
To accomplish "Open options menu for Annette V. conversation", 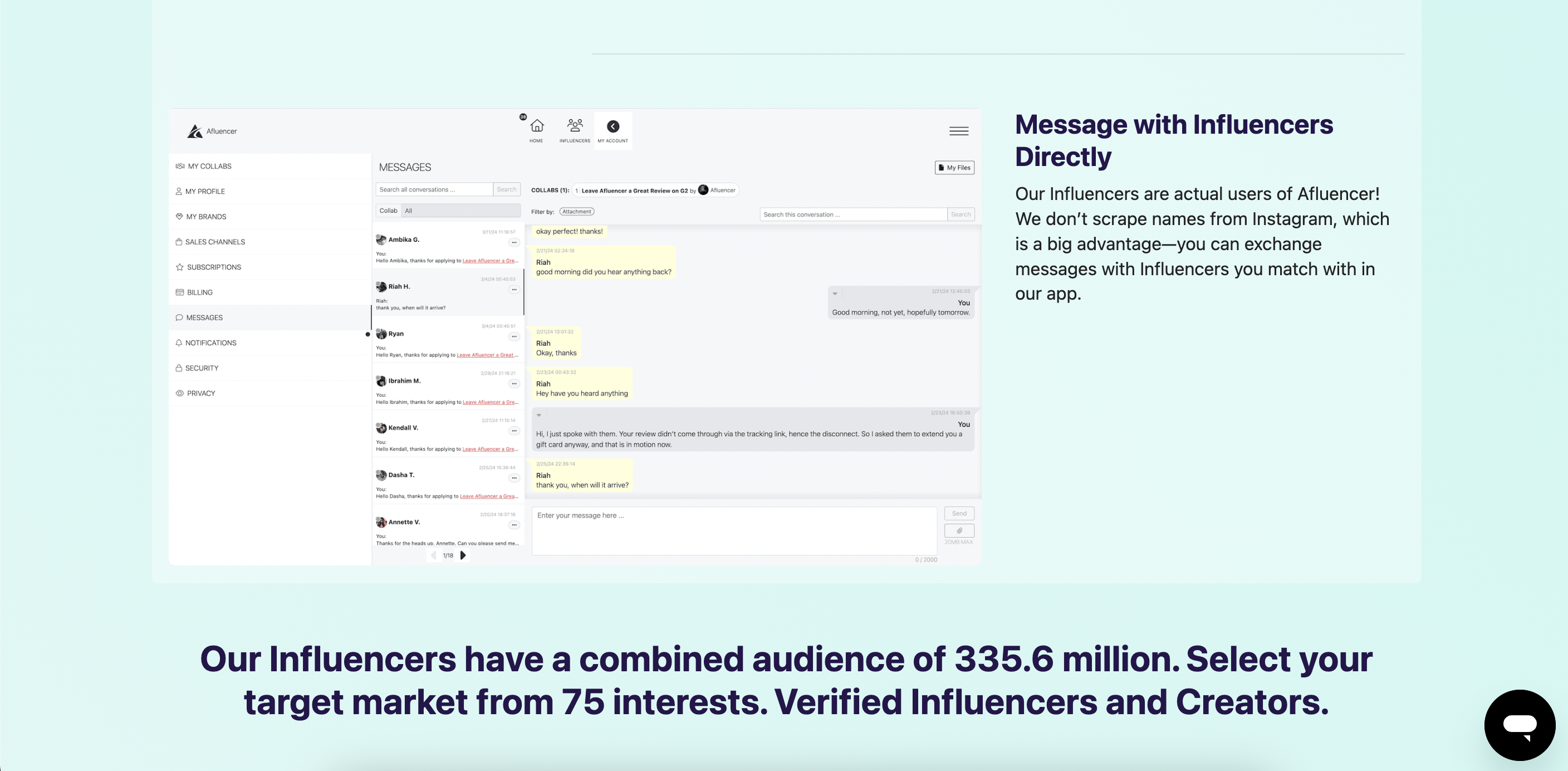I will (x=514, y=525).
